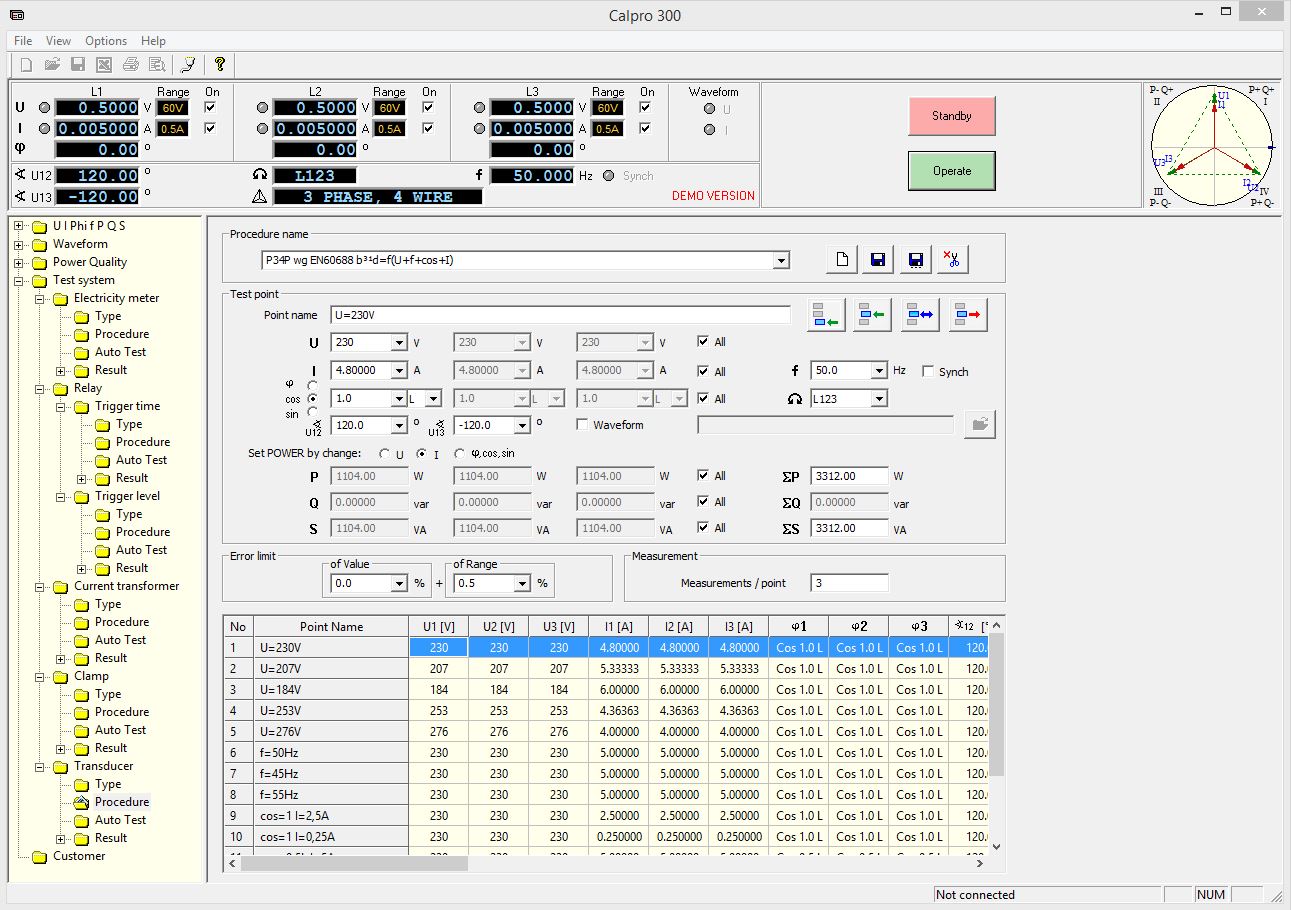1291x910 pixels.
Task: Open the View menu
Action: click(x=58, y=41)
